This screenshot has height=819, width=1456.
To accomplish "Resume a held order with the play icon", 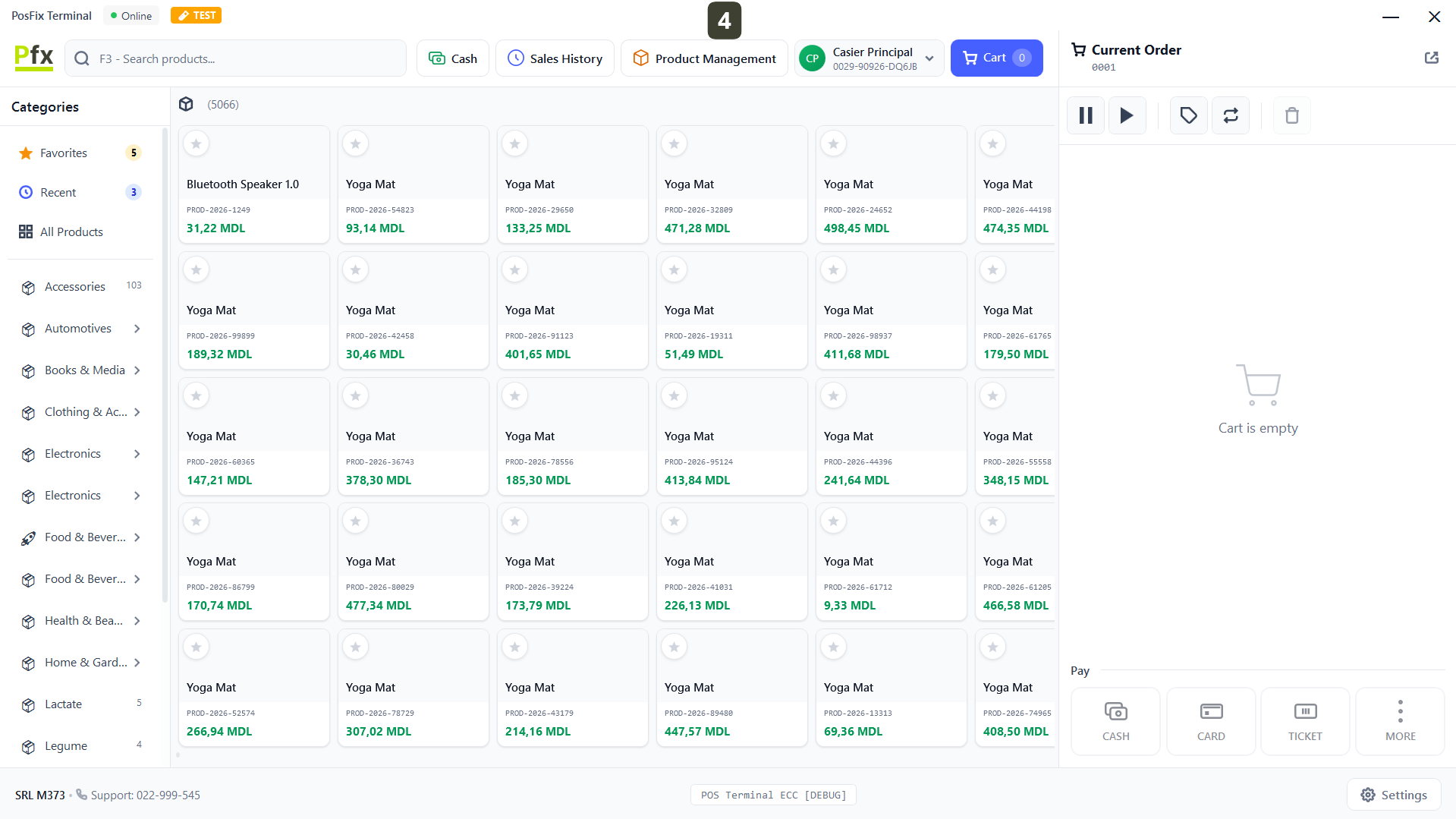I will coord(1127,115).
